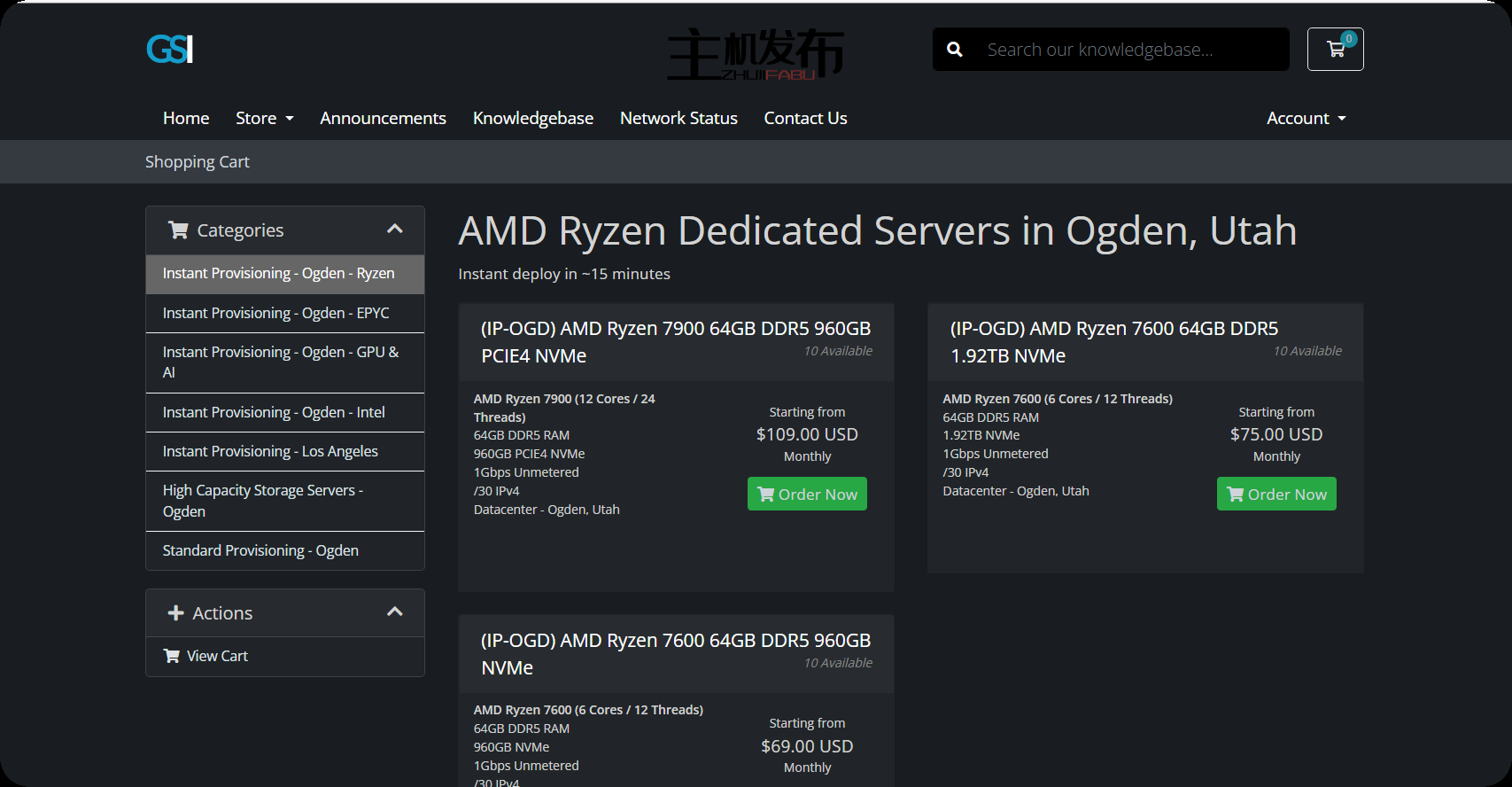1512x787 pixels.
Task: Expand the Account dropdown menu
Action: point(1306,118)
